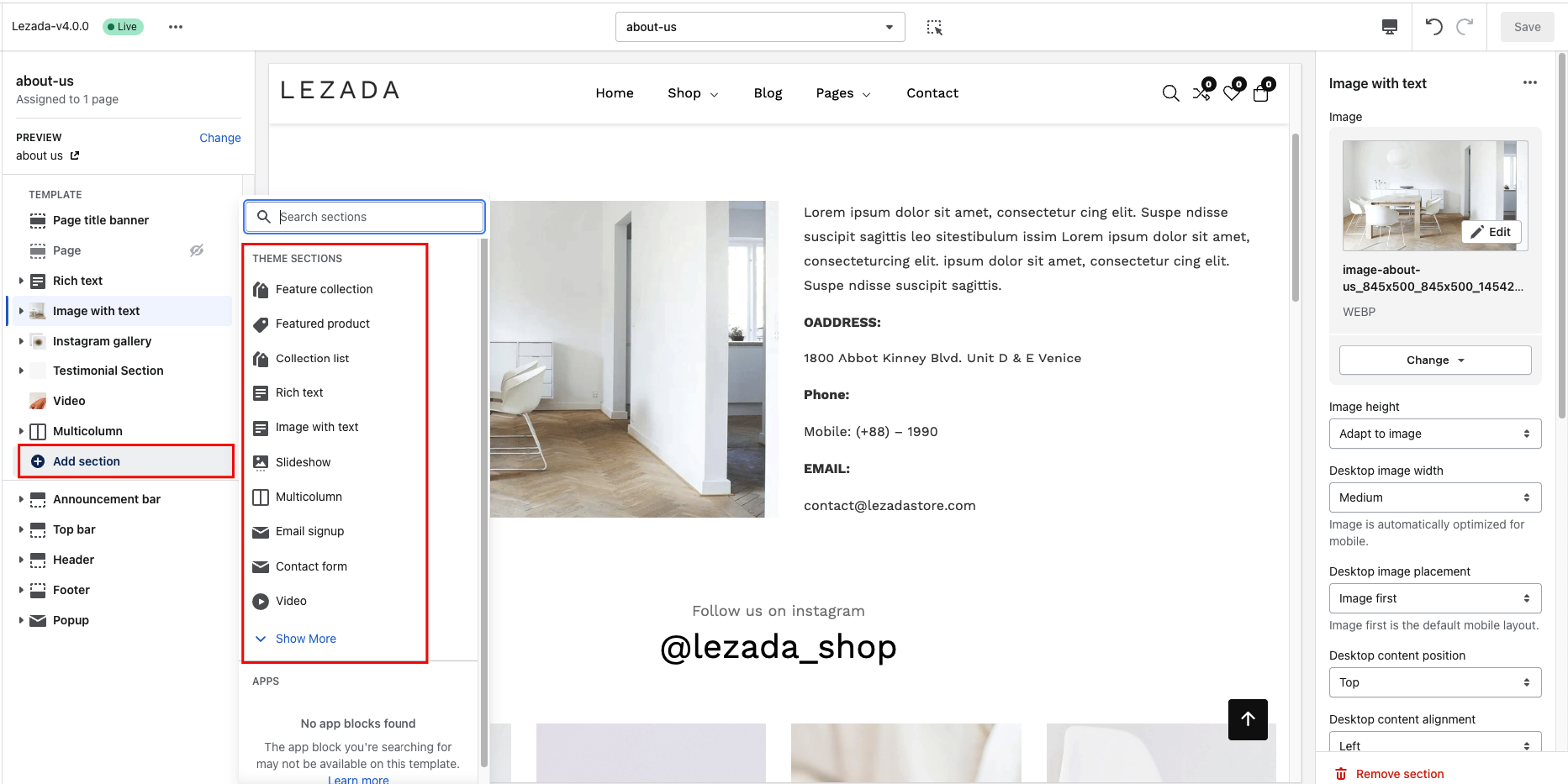Screen dimensions: 1568x784
Task: Click the Save button
Action: pyautogui.click(x=1527, y=26)
